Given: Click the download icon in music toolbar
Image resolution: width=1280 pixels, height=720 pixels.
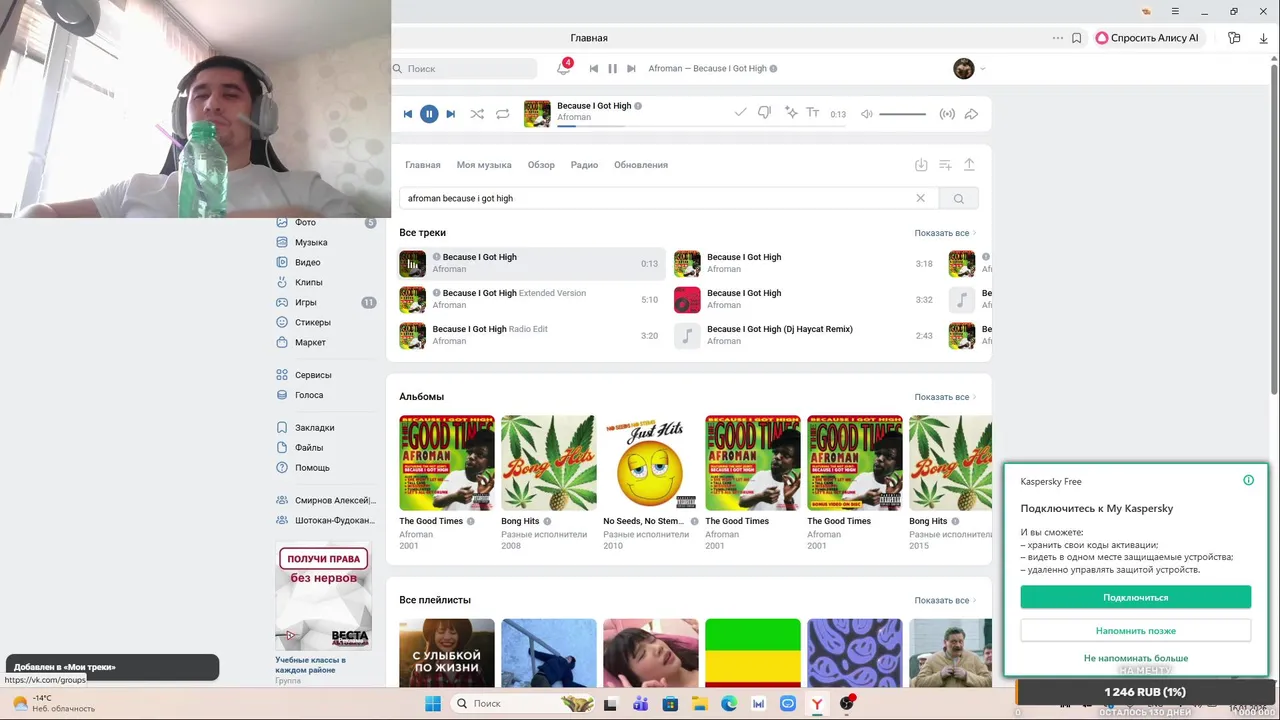Looking at the screenshot, I should tap(921, 165).
